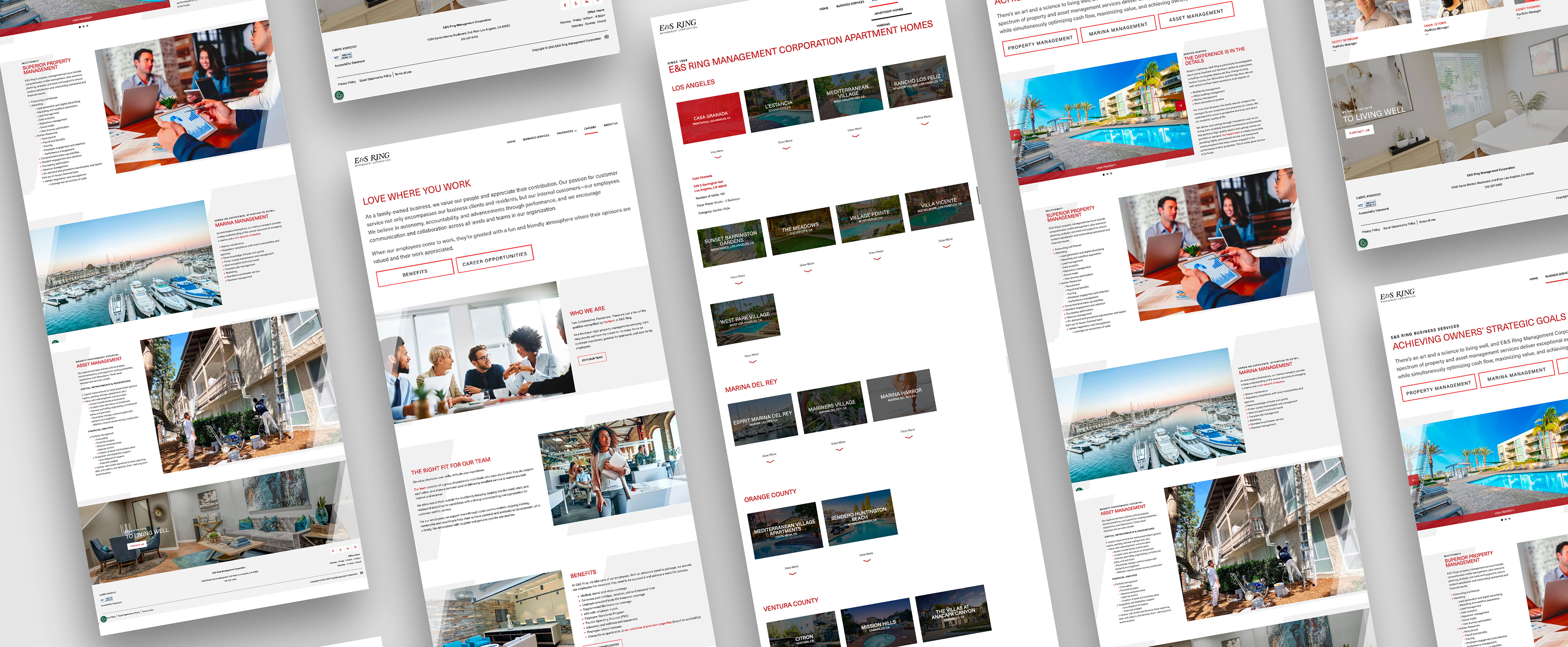
Task: Open HOME in the careers page navigation
Action: click(x=511, y=141)
